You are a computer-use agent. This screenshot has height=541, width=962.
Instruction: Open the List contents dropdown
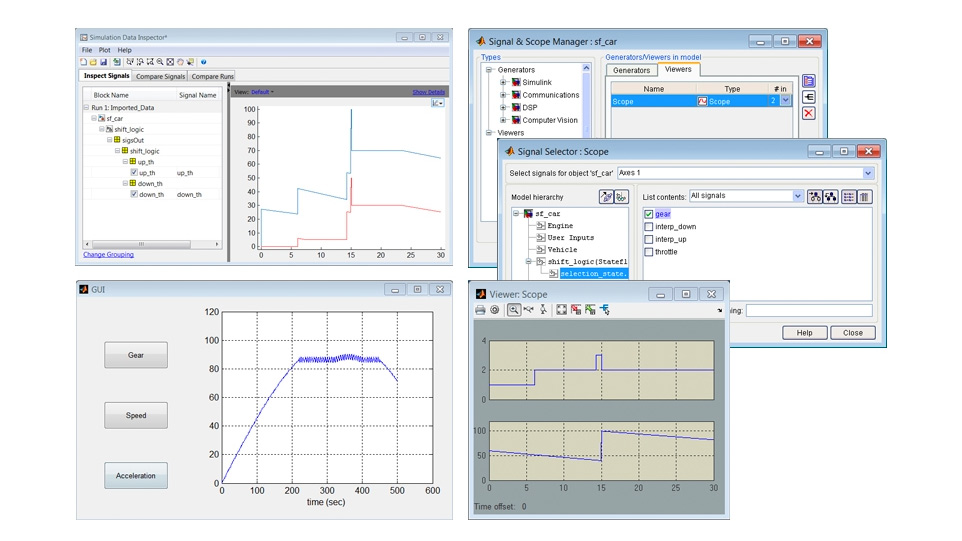tap(797, 197)
